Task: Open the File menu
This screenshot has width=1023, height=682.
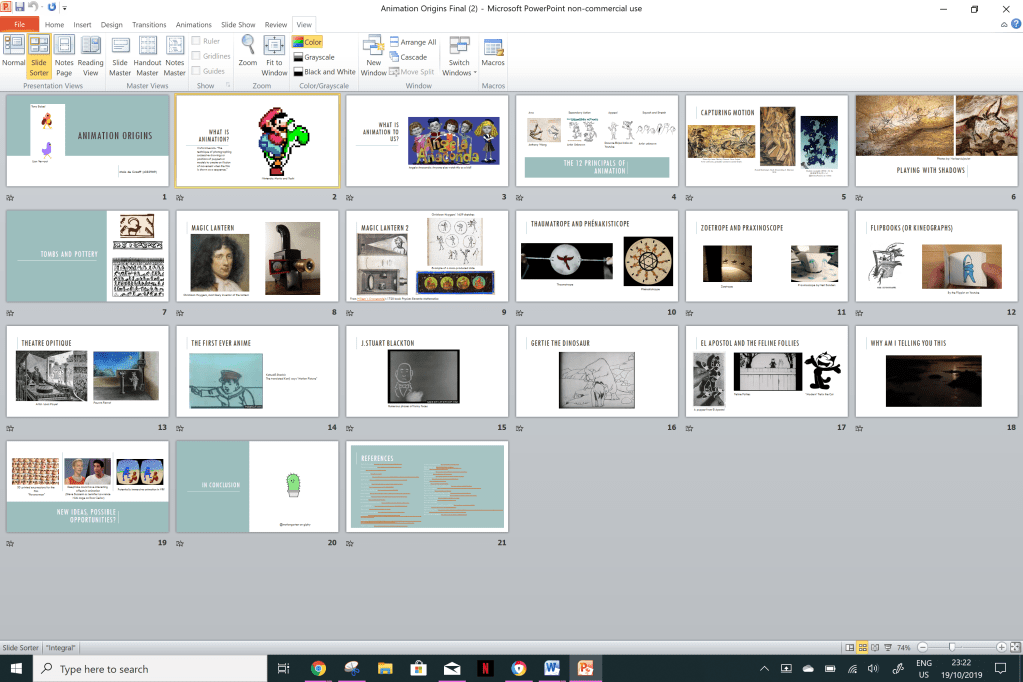Action: (x=19, y=24)
